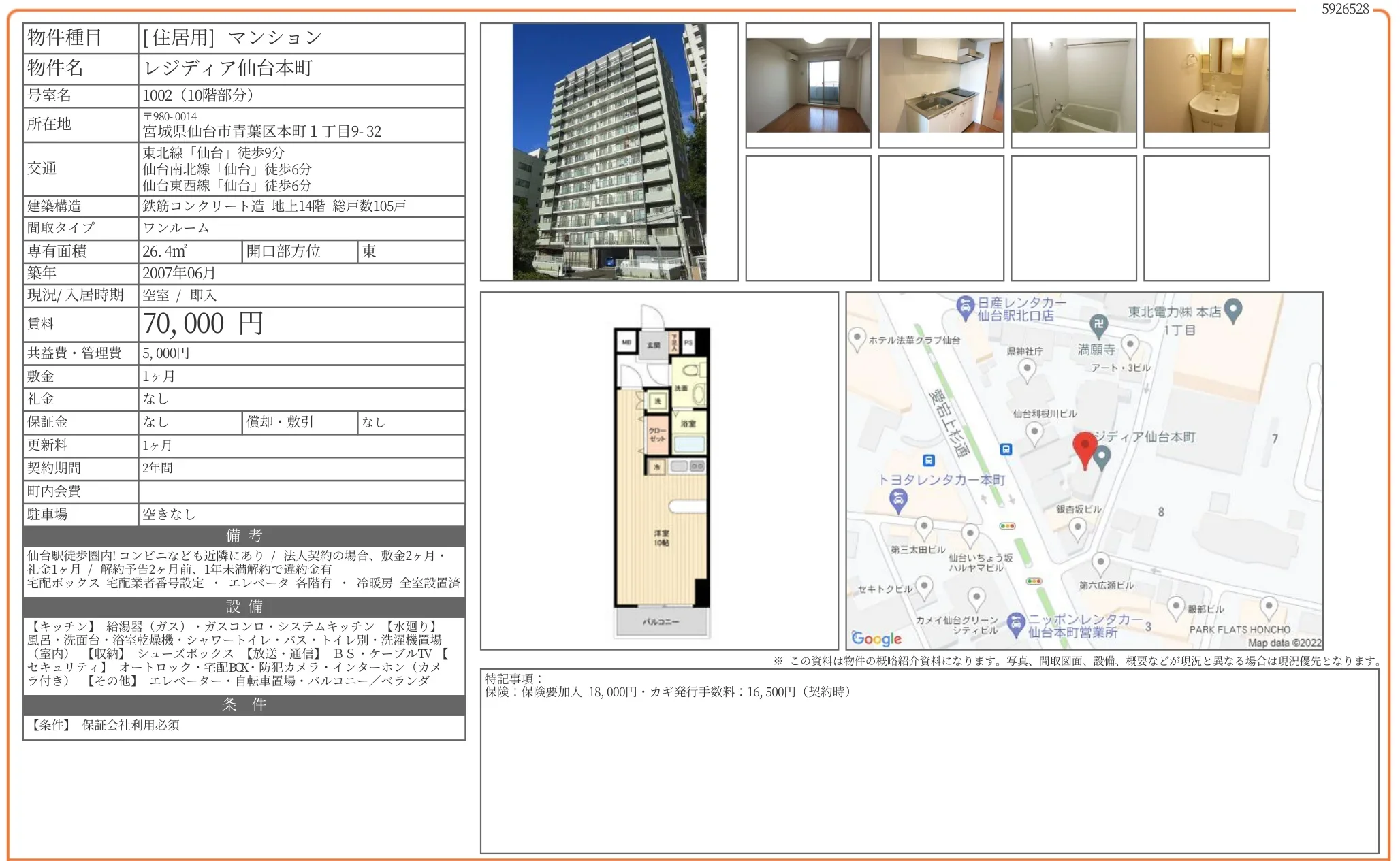Open the kitchen photo thumbnail
The image size is (1400, 861).
tap(941, 85)
